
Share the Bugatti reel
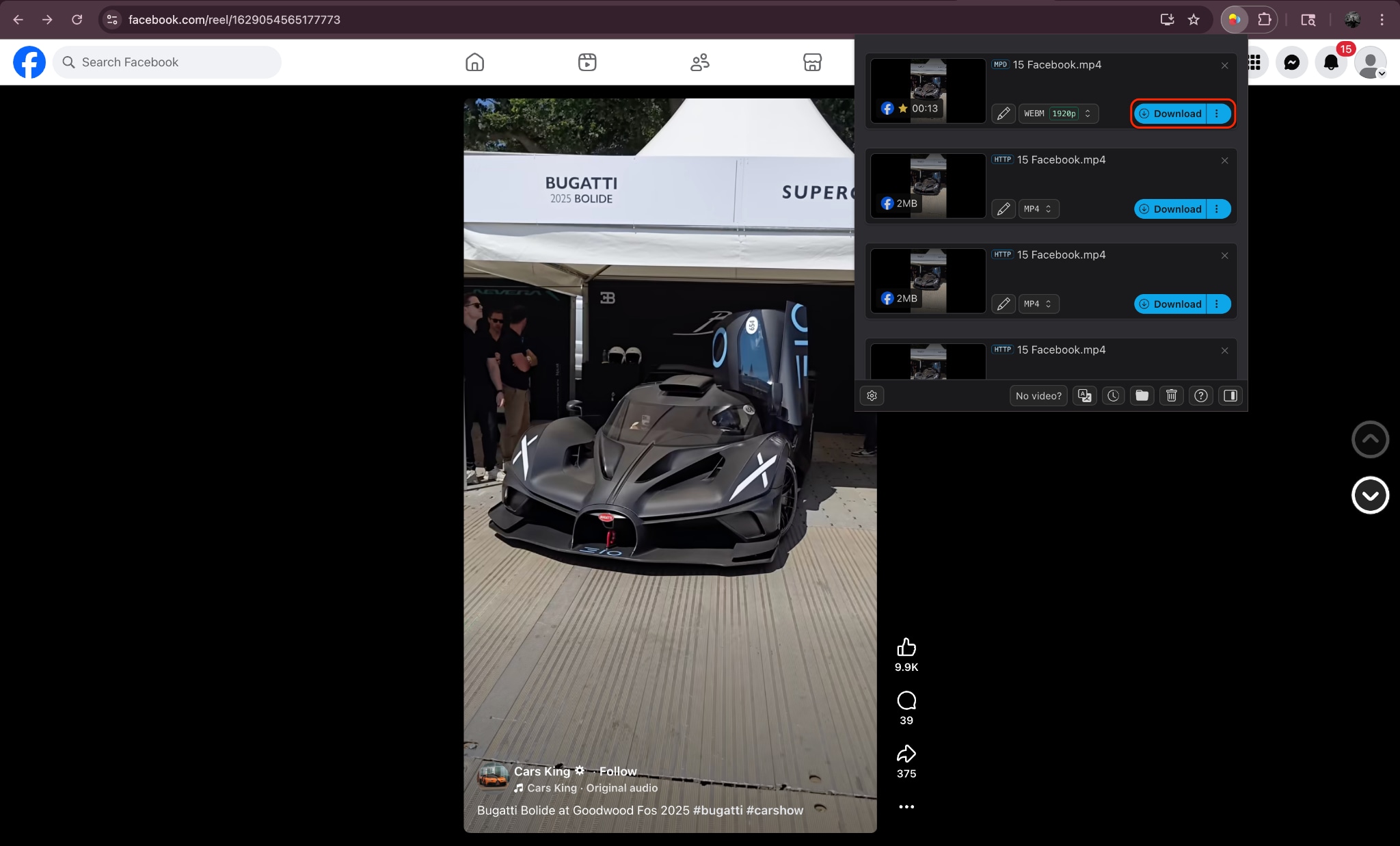point(906,754)
